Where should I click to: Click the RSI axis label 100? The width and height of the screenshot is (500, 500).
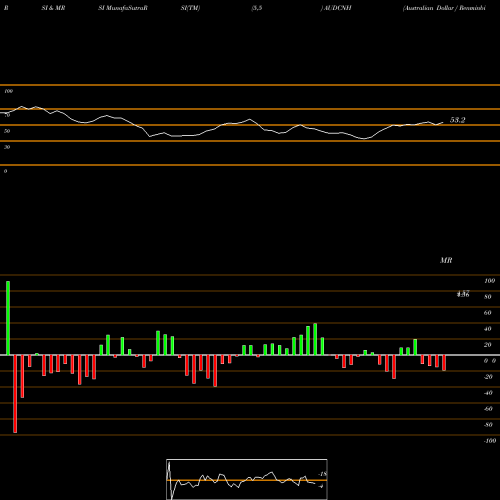click(x=8, y=91)
